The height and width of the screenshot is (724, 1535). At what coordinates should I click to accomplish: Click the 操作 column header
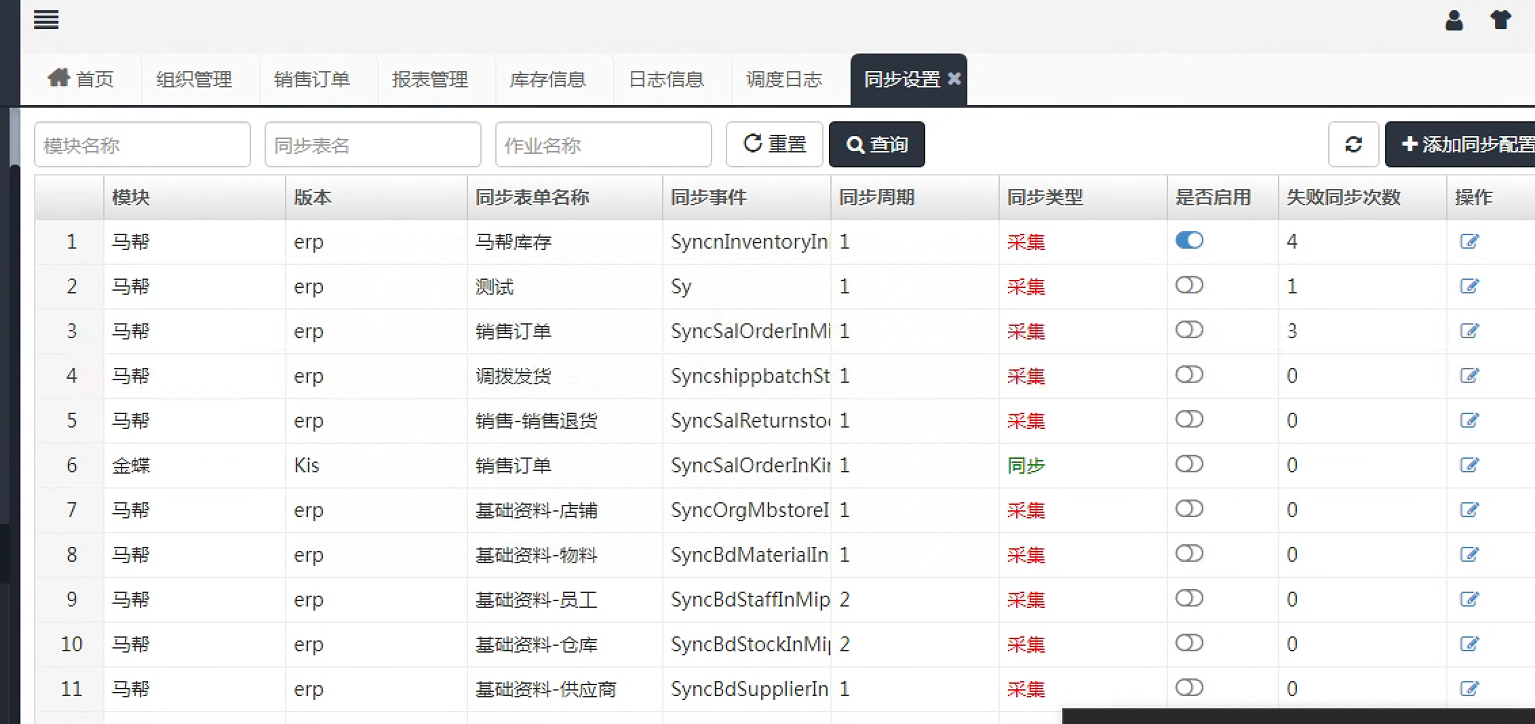click(1491, 197)
